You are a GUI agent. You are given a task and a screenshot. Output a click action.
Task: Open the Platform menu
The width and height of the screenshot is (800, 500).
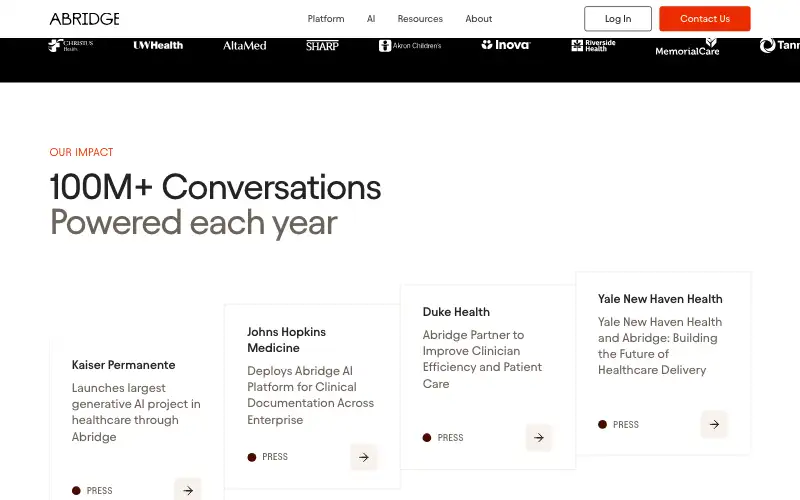[326, 19]
